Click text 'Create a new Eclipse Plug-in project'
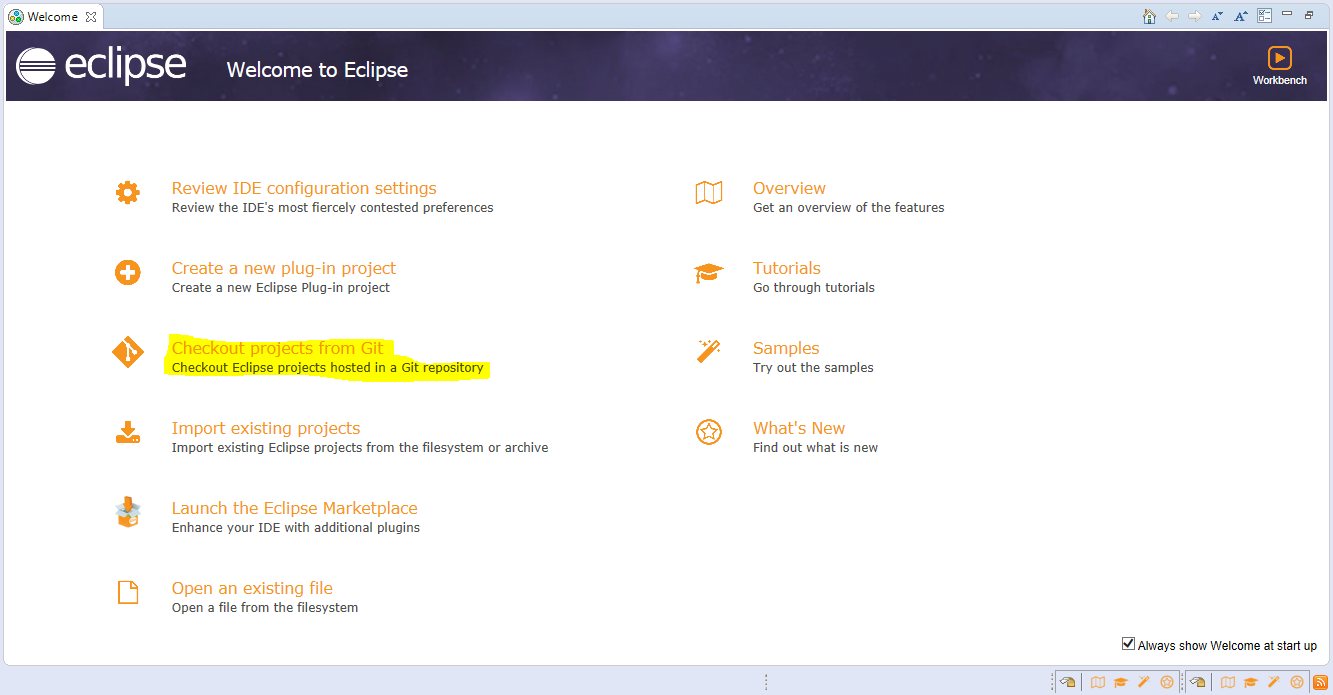This screenshot has height=695, width=1333. point(281,288)
